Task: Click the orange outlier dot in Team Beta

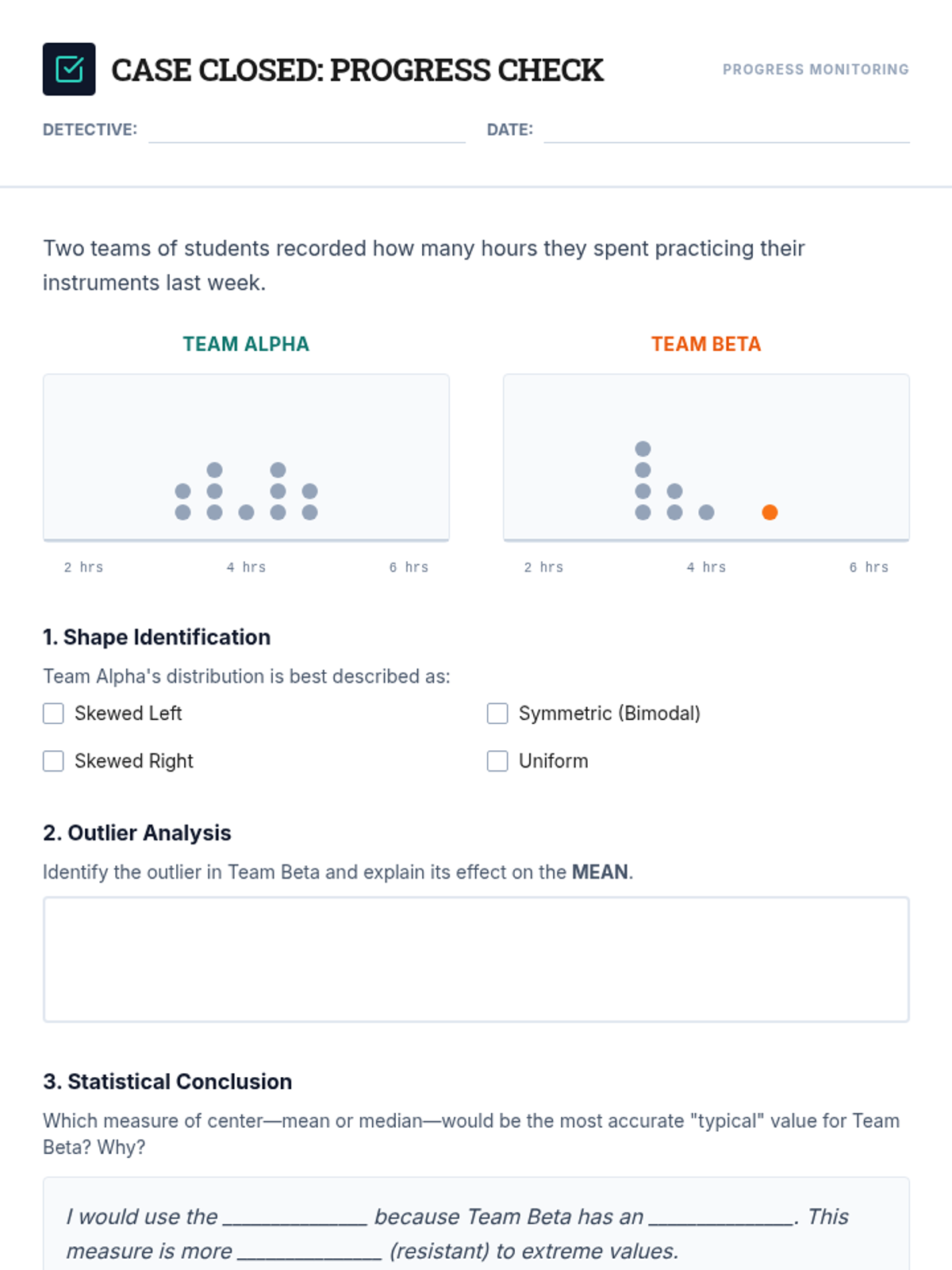Action: click(770, 513)
